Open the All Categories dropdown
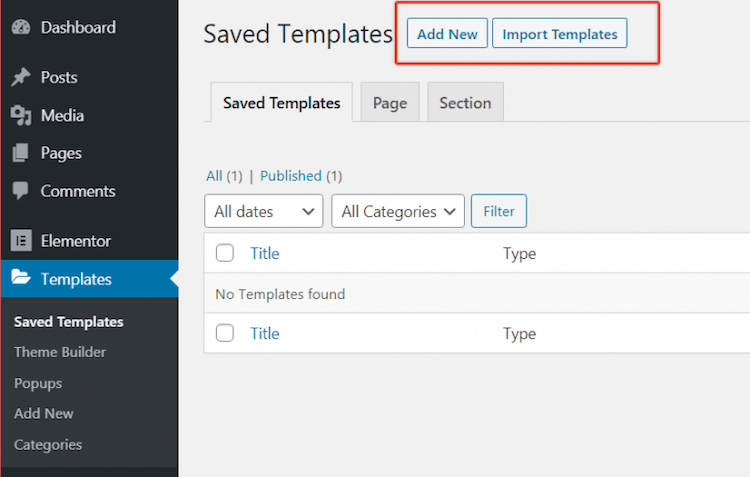Image resolution: width=750 pixels, height=477 pixels. [x=398, y=211]
